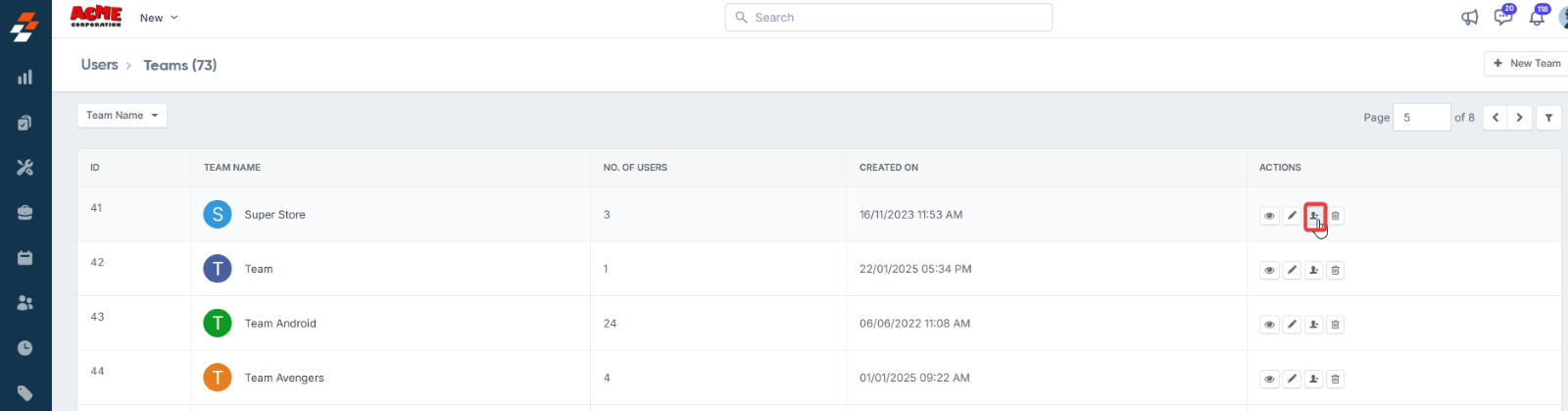Open the Team Name filter dropdown

[x=122, y=116]
